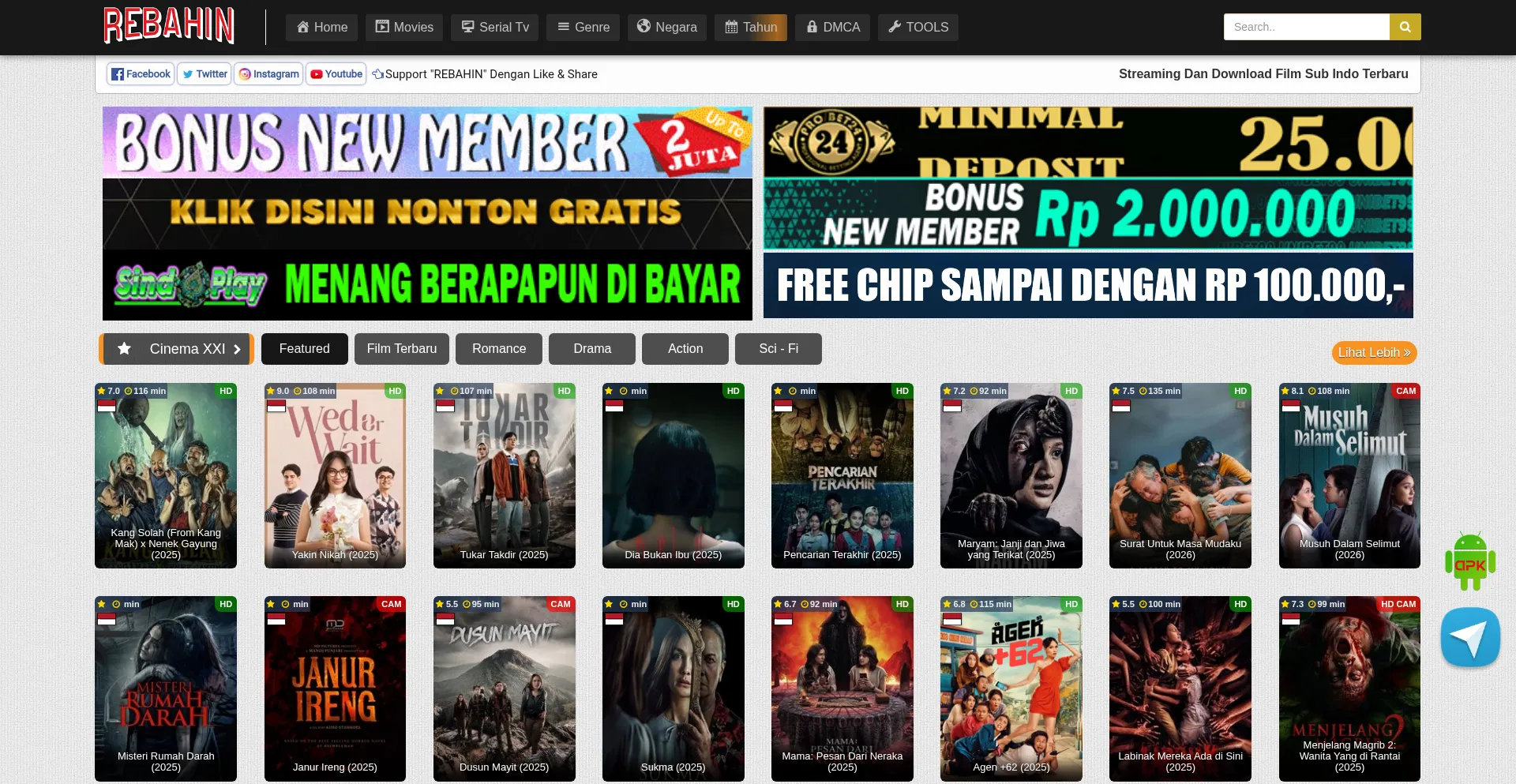Screen dimensions: 1516x784
Task: Open the TOOLS menu
Action: [x=918, y=27]
